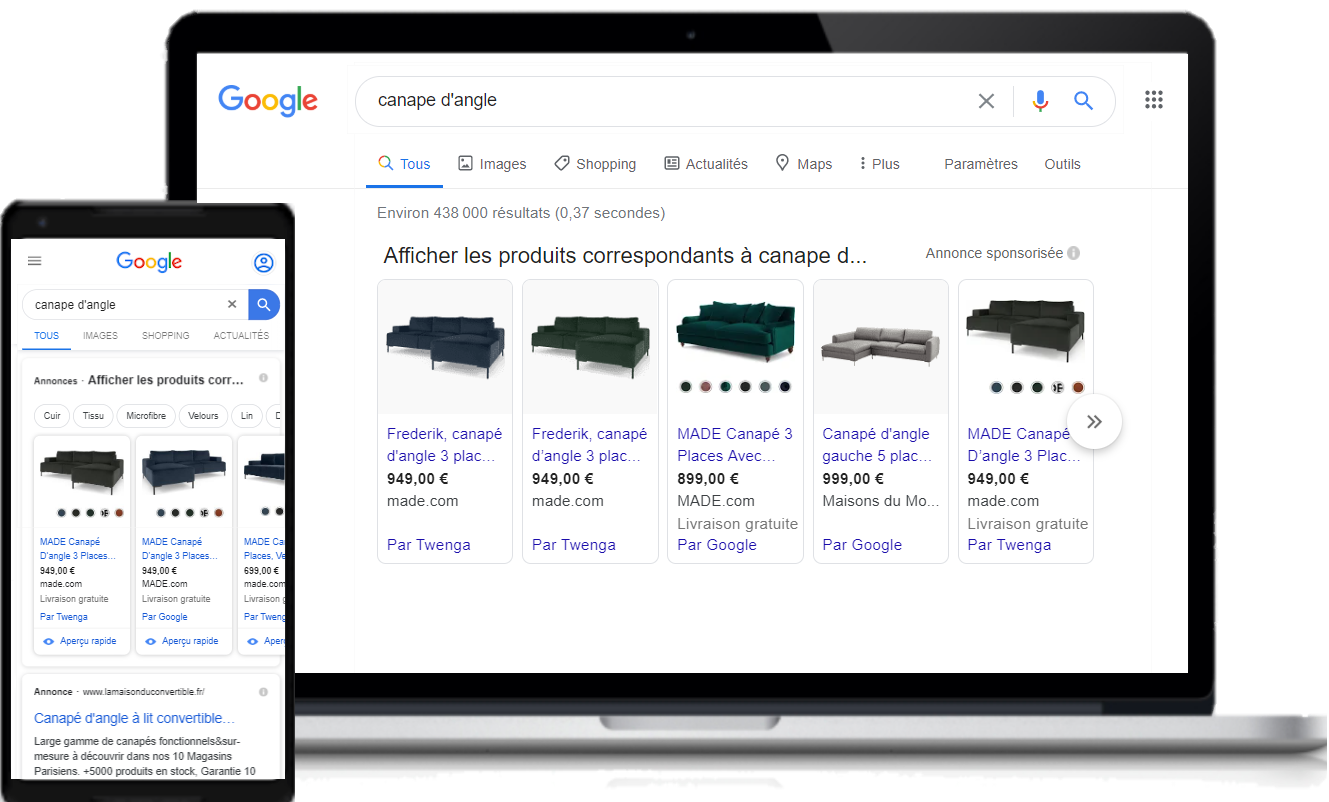Viewport: 1329px width, 802px height.
Task: Tap Par Google on the phone's second product card
Action: (x=165, y=617)
